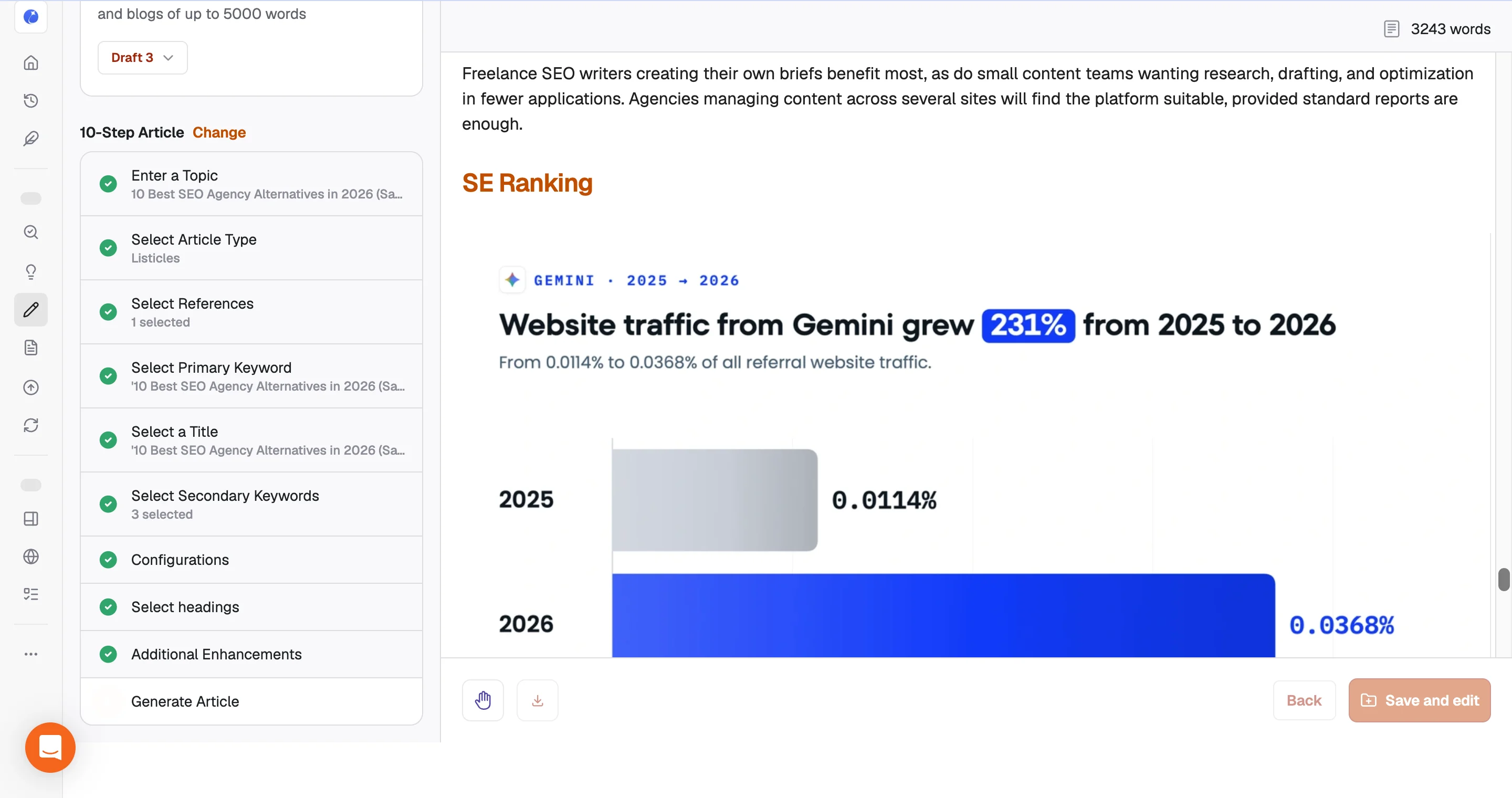1512x798 pixels.
Task: Open the Select Primary Keyword step
Action: click(251, 376)
